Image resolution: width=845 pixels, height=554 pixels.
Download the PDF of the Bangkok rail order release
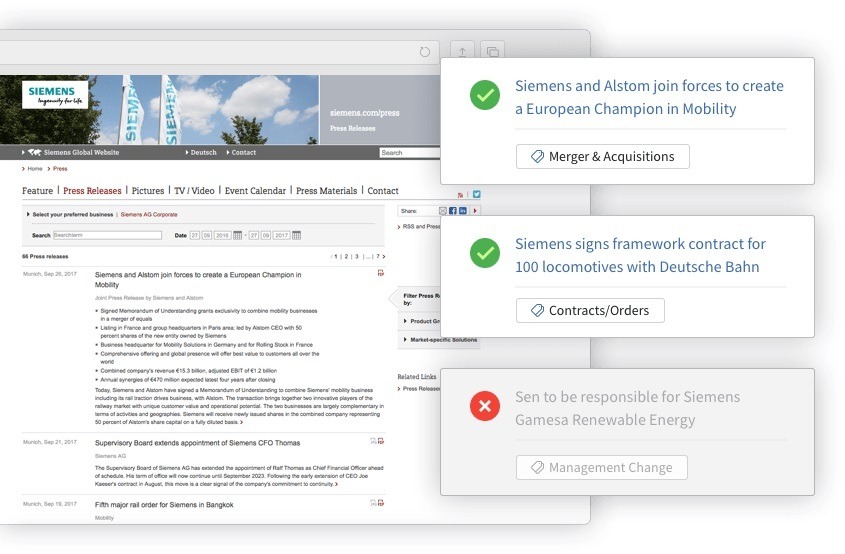[x=381, y=503]
